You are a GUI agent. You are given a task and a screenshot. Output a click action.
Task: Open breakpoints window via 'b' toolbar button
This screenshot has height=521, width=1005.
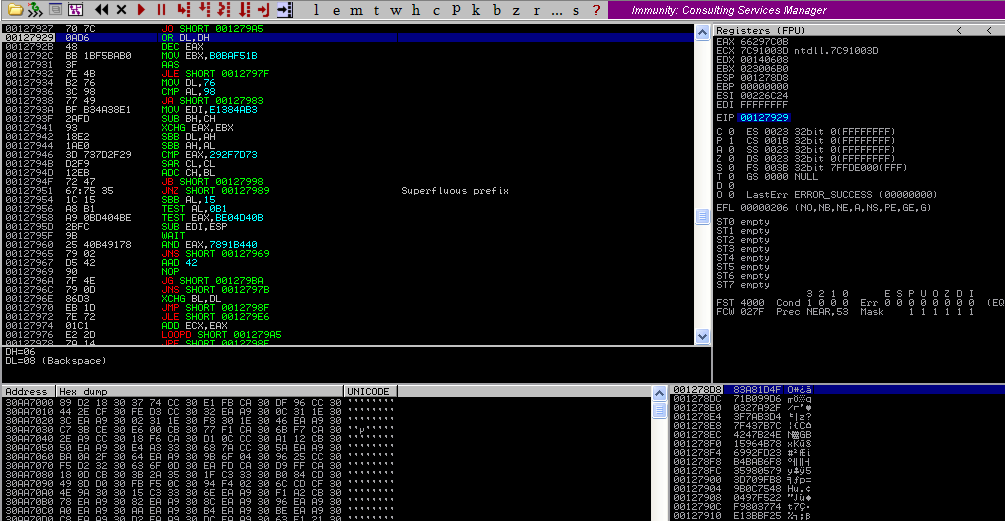498,10
